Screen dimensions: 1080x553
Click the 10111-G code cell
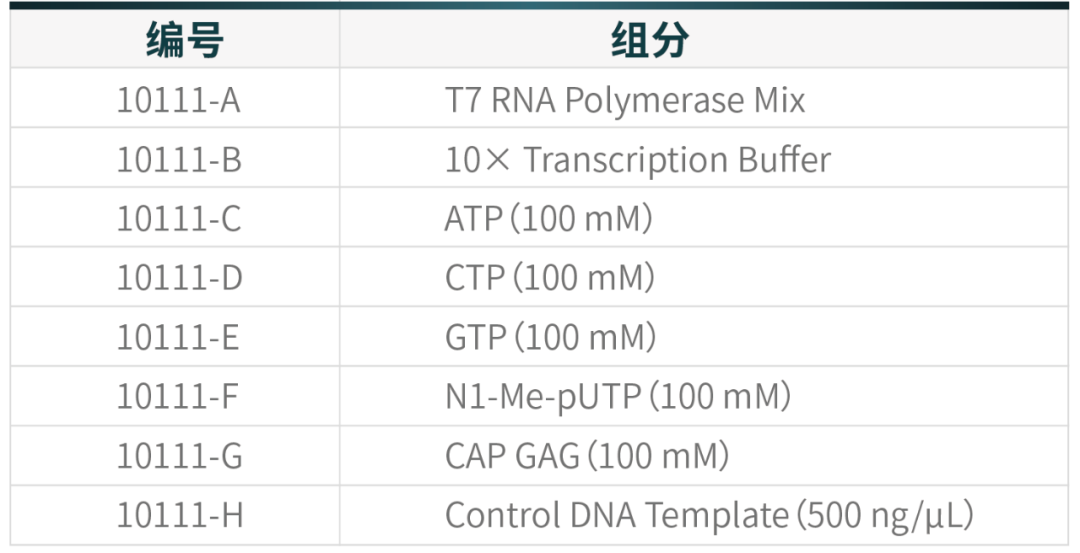(x=175, y=455)
